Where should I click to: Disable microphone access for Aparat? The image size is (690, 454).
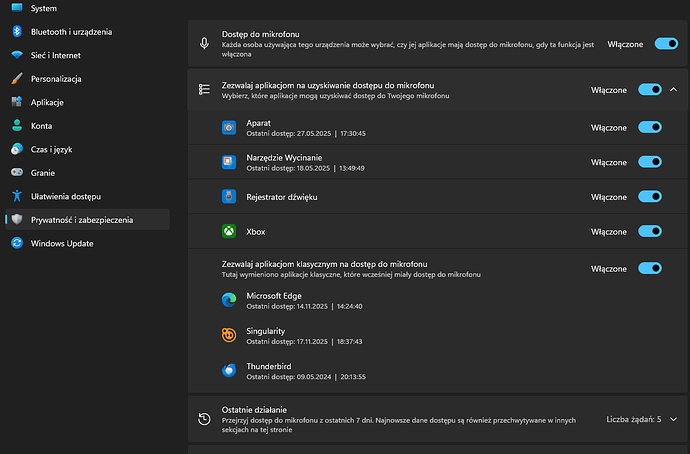[649, 127]
